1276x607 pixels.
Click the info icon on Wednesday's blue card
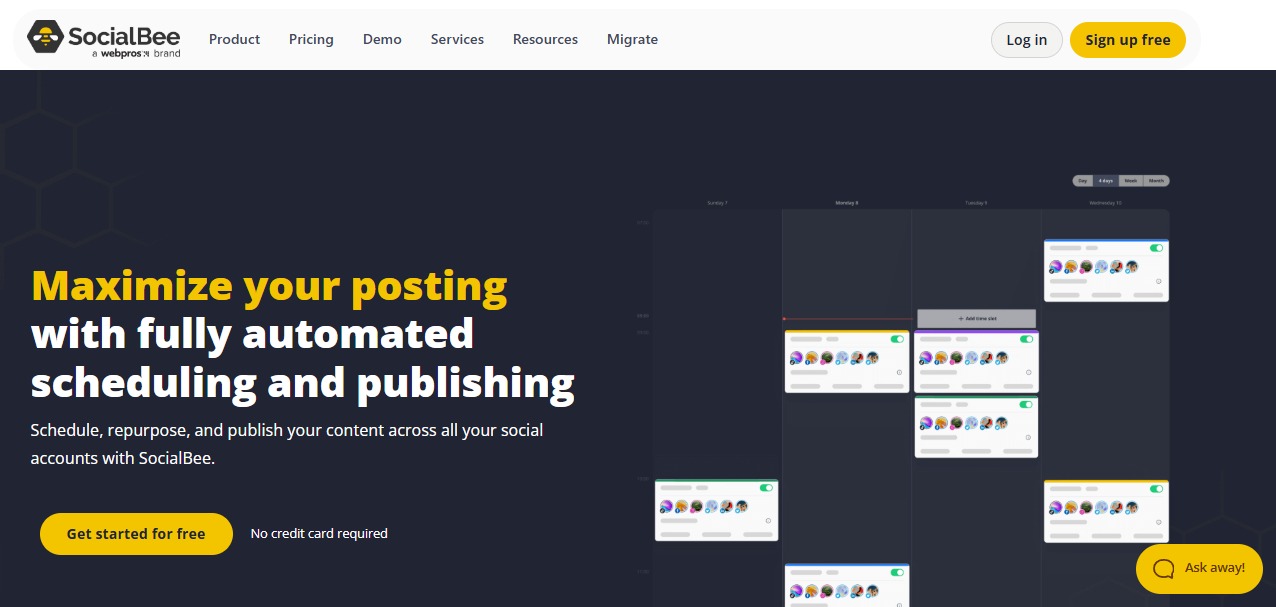(1159, 282)
